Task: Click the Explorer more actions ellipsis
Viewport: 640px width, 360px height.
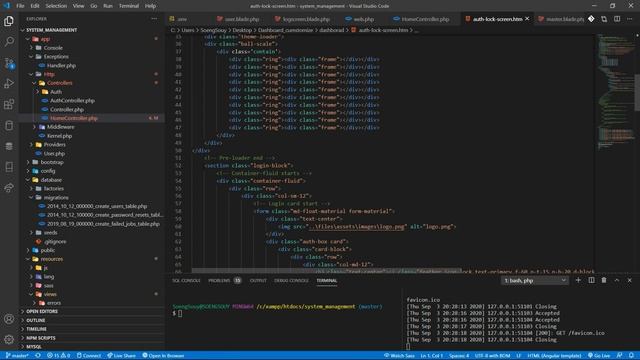Action: pyautogui.click(x=154, y=19)
